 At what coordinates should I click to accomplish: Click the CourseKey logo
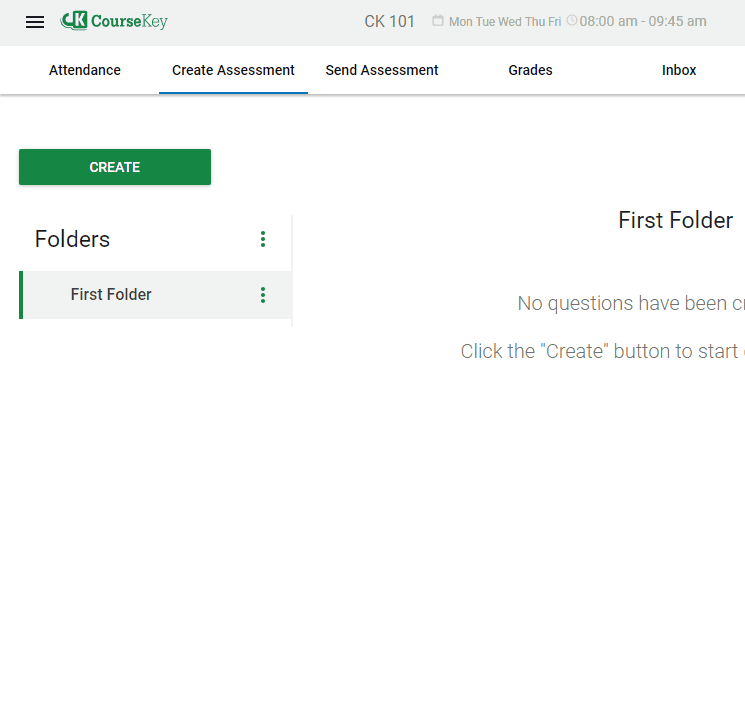point(114,21)
